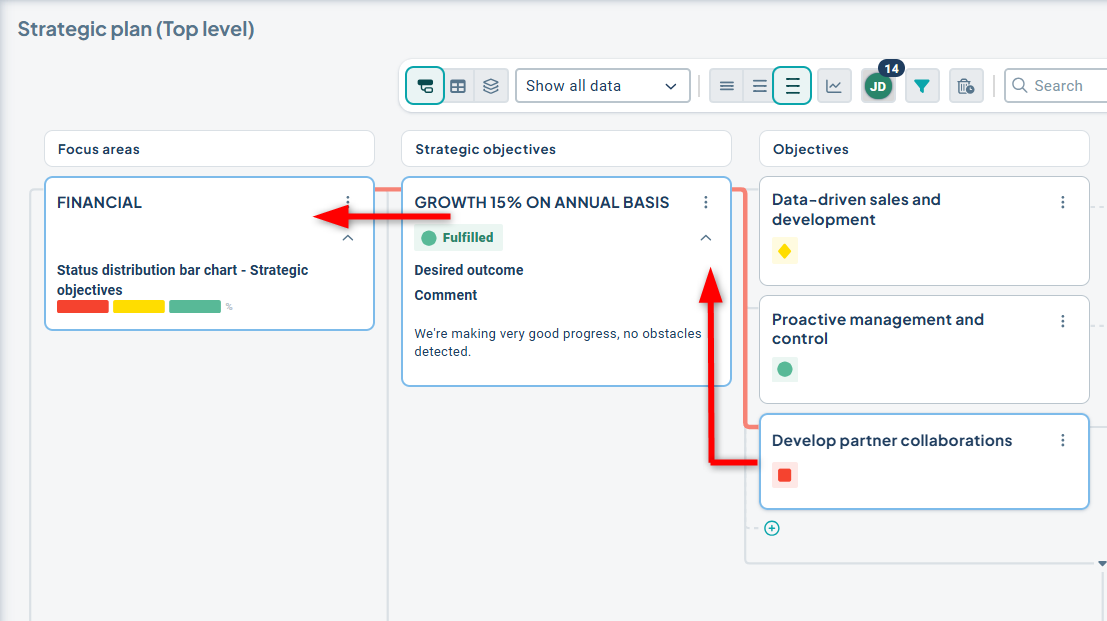
Task: Open Data-driven sales and development objective
Action: tap(856, 209)
